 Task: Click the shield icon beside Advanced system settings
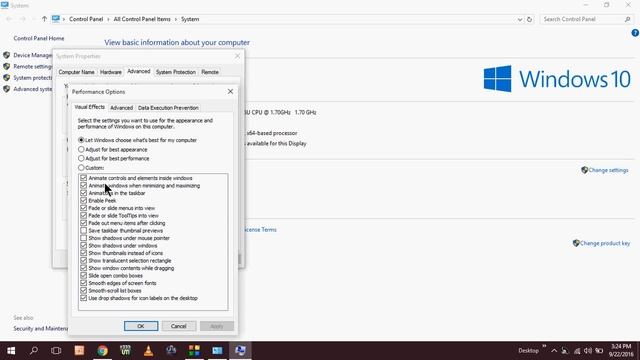coord(7,89)
